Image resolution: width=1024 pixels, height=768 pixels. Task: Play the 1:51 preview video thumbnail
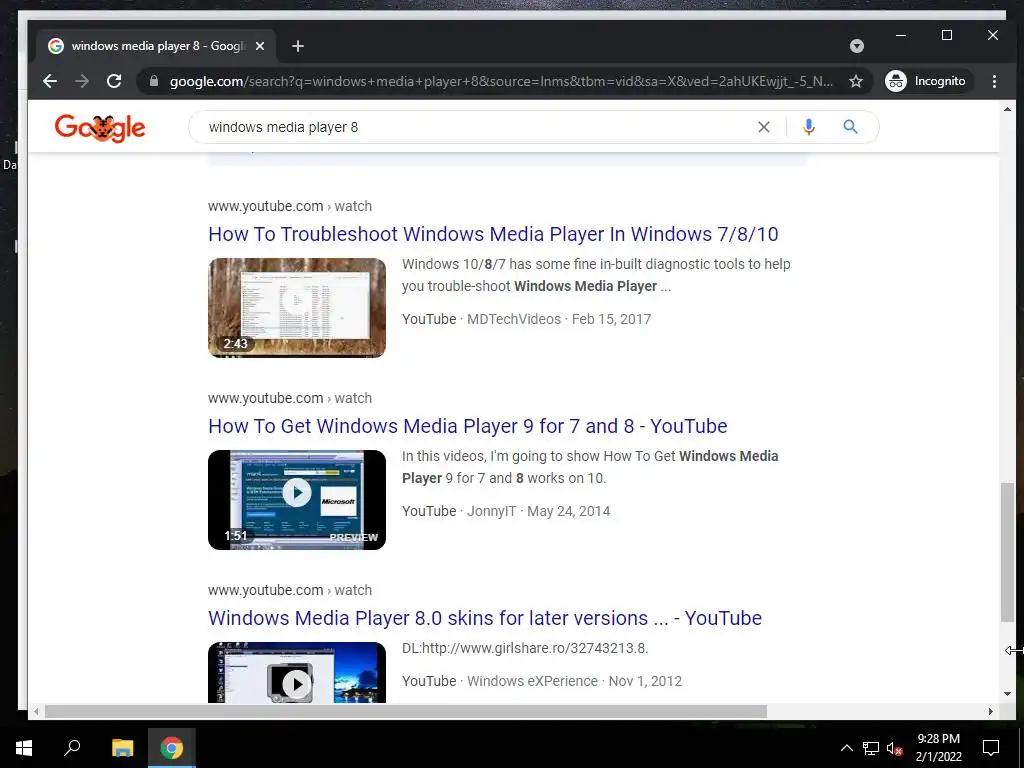pyautogui.click(x=297, y=500)
